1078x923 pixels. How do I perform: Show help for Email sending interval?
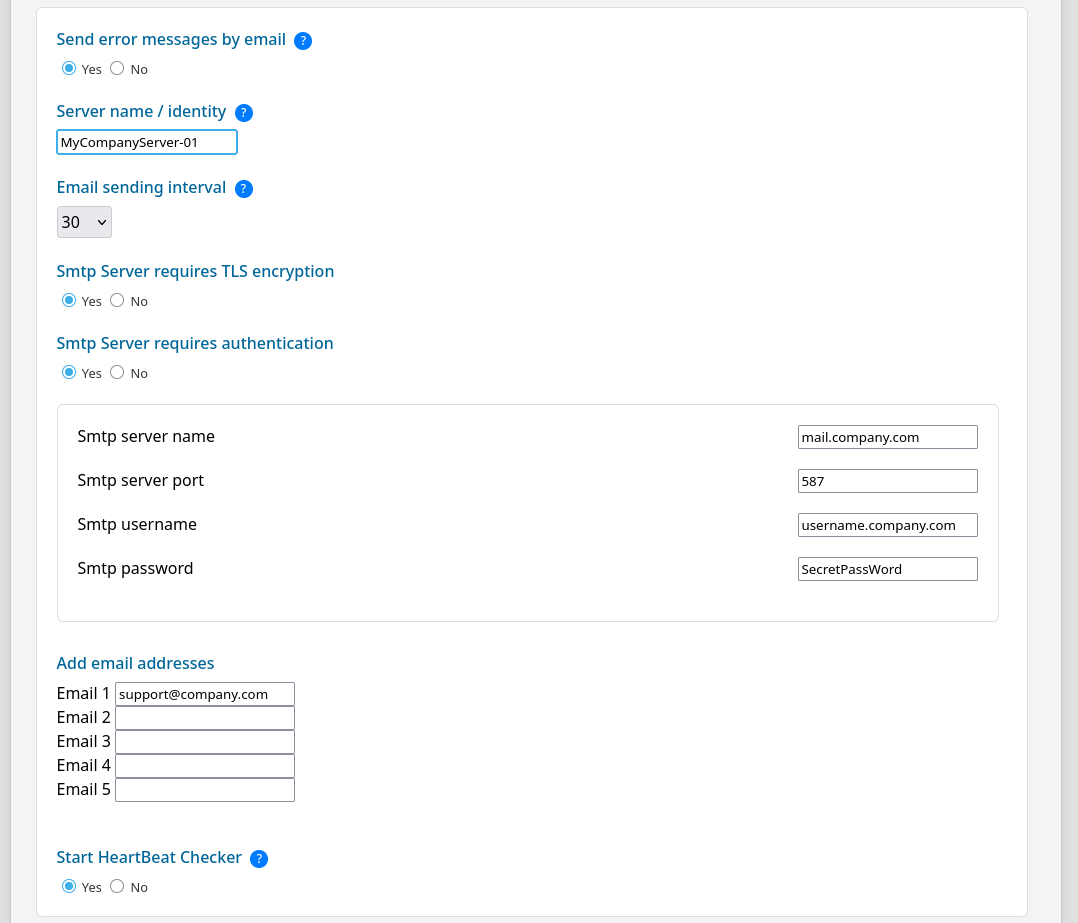(243, 189)
